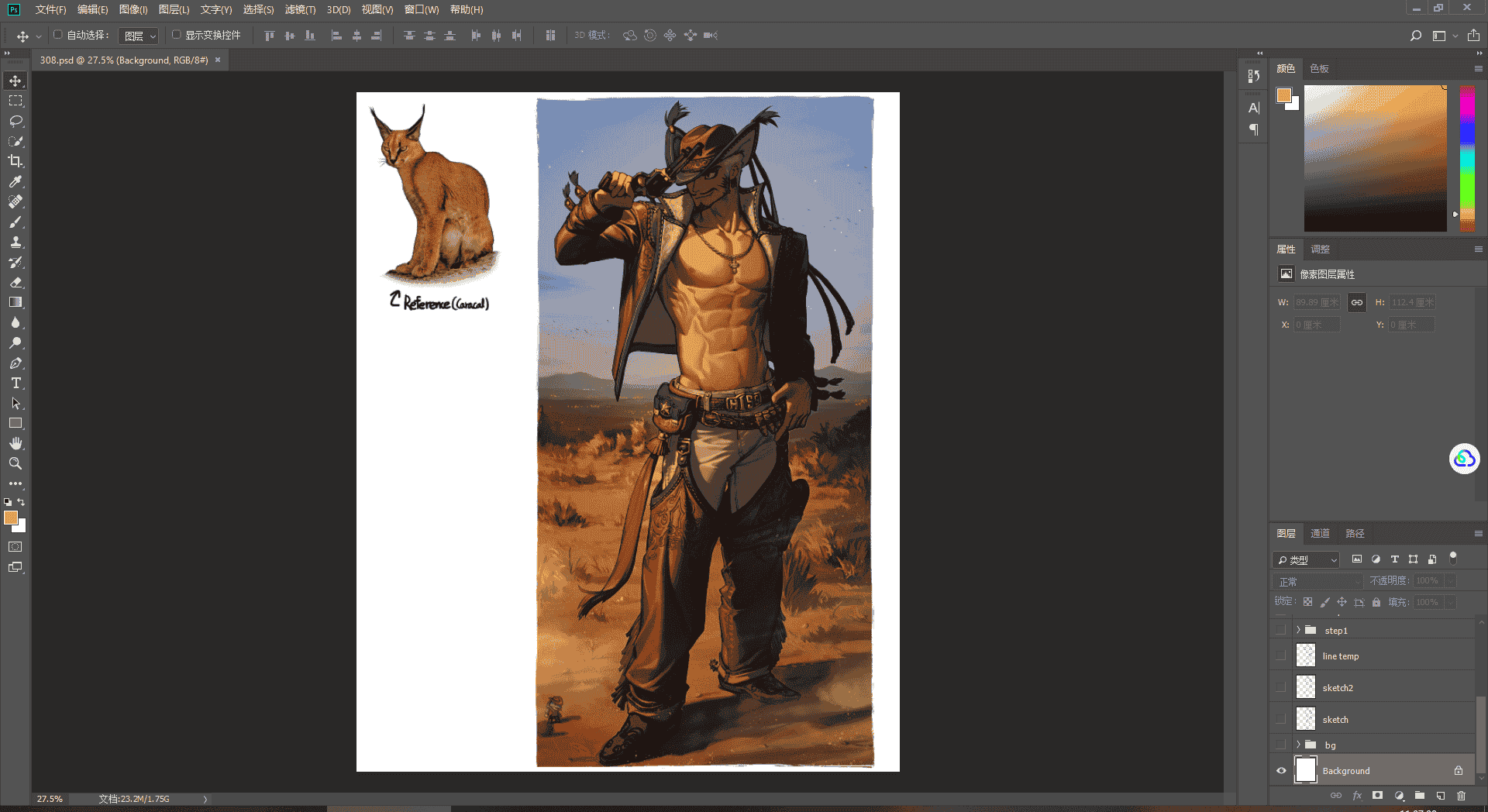Select the Horizontal Type tool
Viewport: 1488px width, 812px height.
[15, 383]
